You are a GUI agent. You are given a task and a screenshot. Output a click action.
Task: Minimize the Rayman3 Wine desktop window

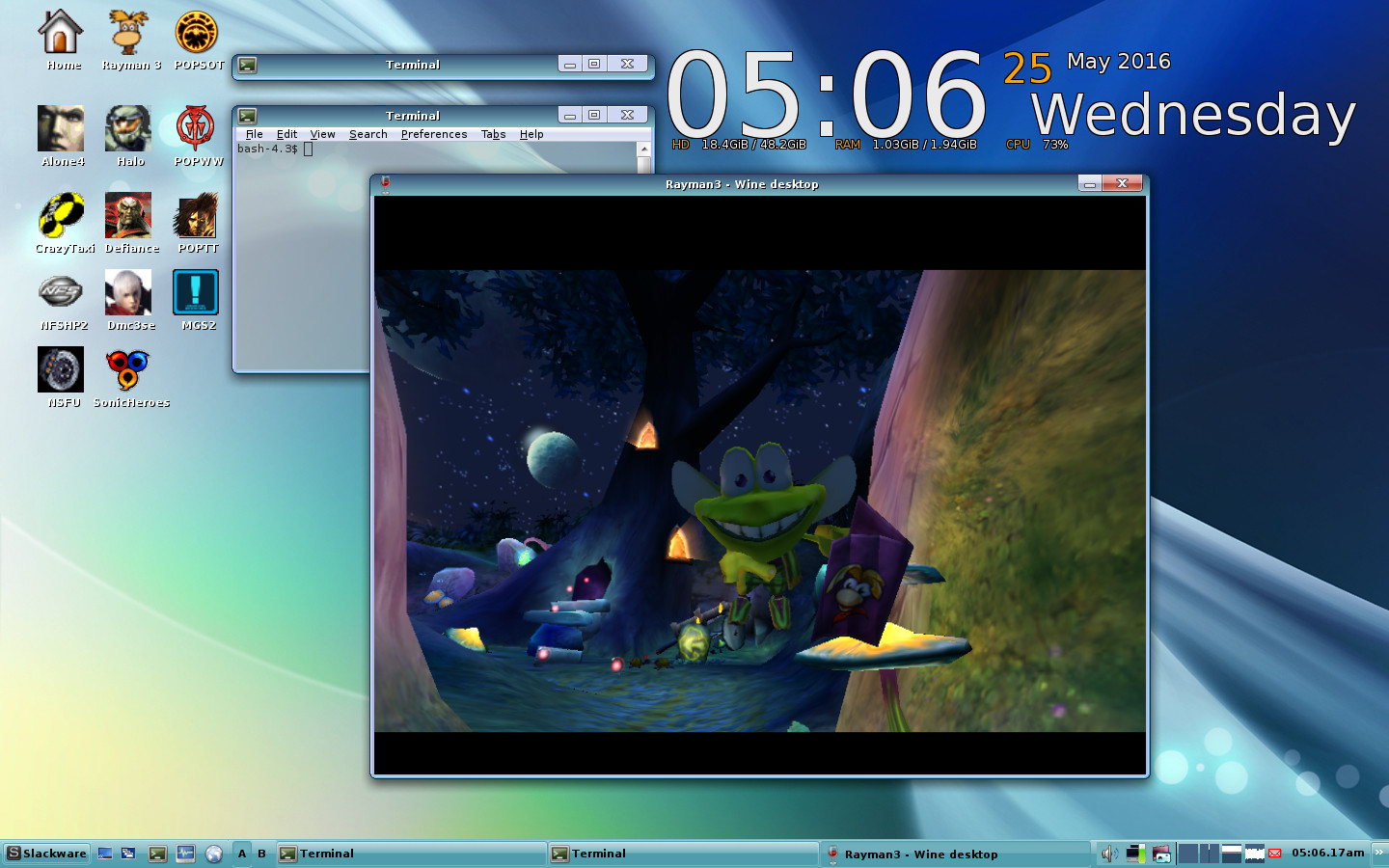(x=1090, y=183)
